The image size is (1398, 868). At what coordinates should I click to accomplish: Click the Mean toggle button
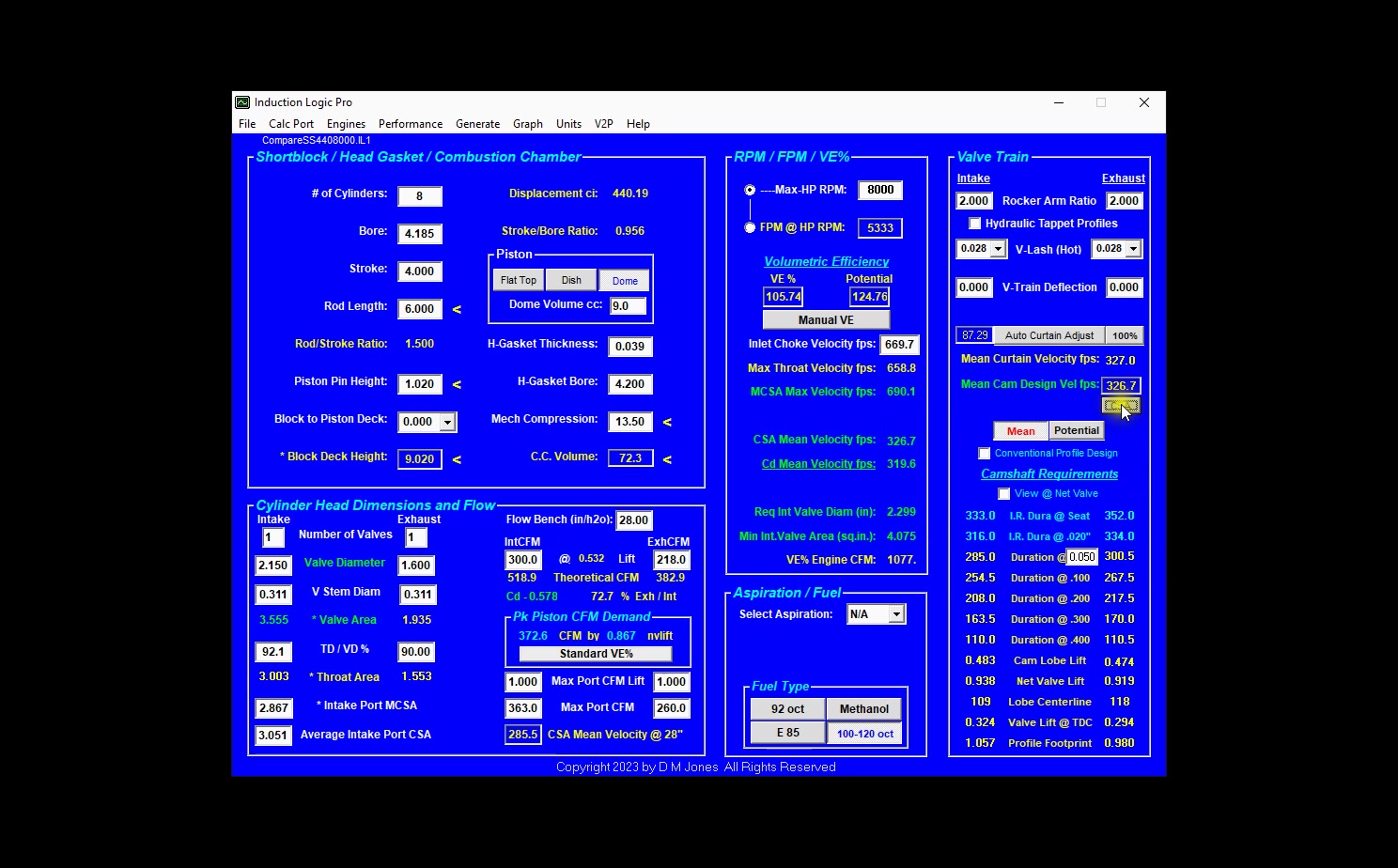pos(1021,431)
